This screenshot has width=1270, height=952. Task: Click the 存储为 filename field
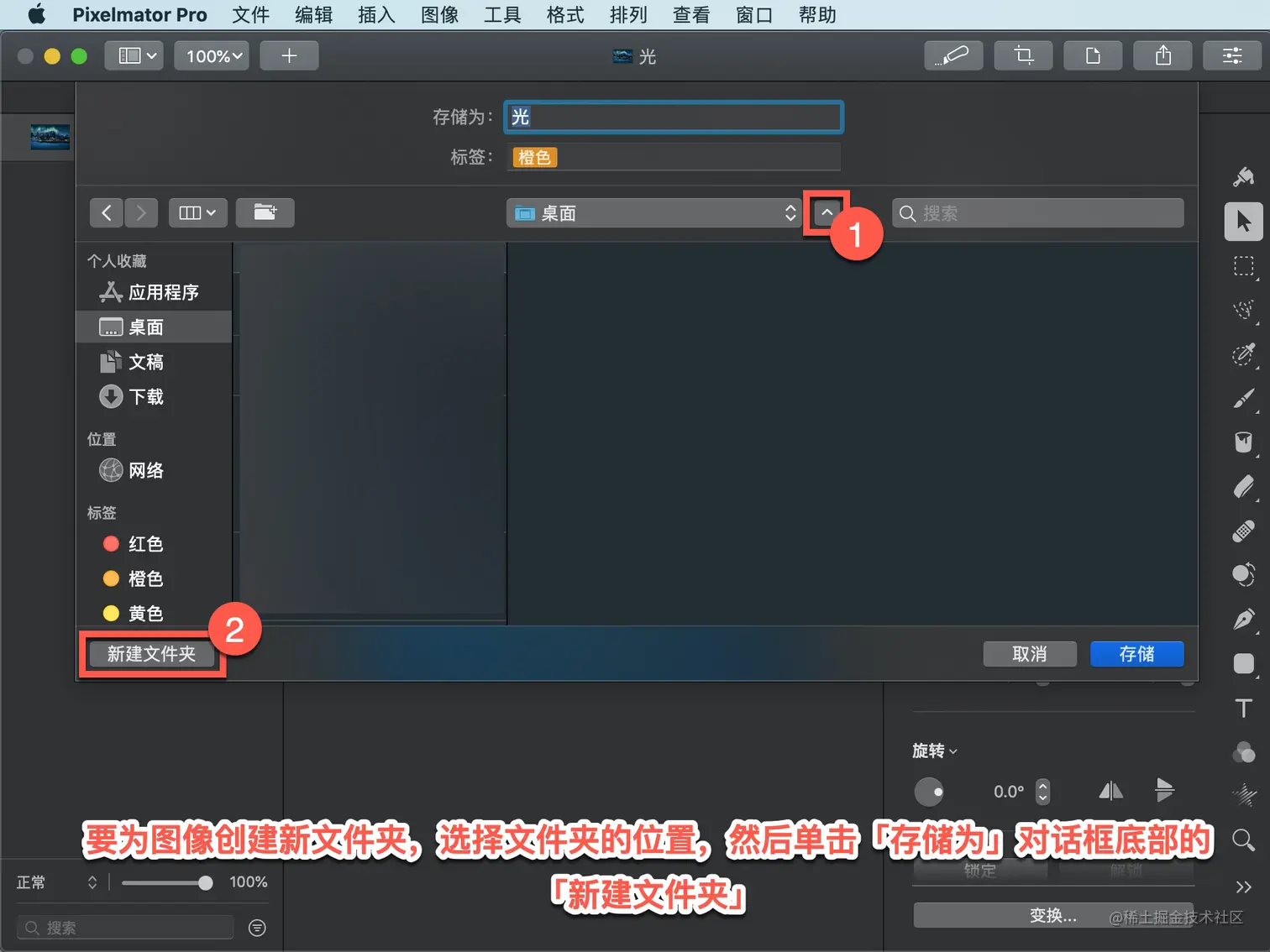click(674, 117)
